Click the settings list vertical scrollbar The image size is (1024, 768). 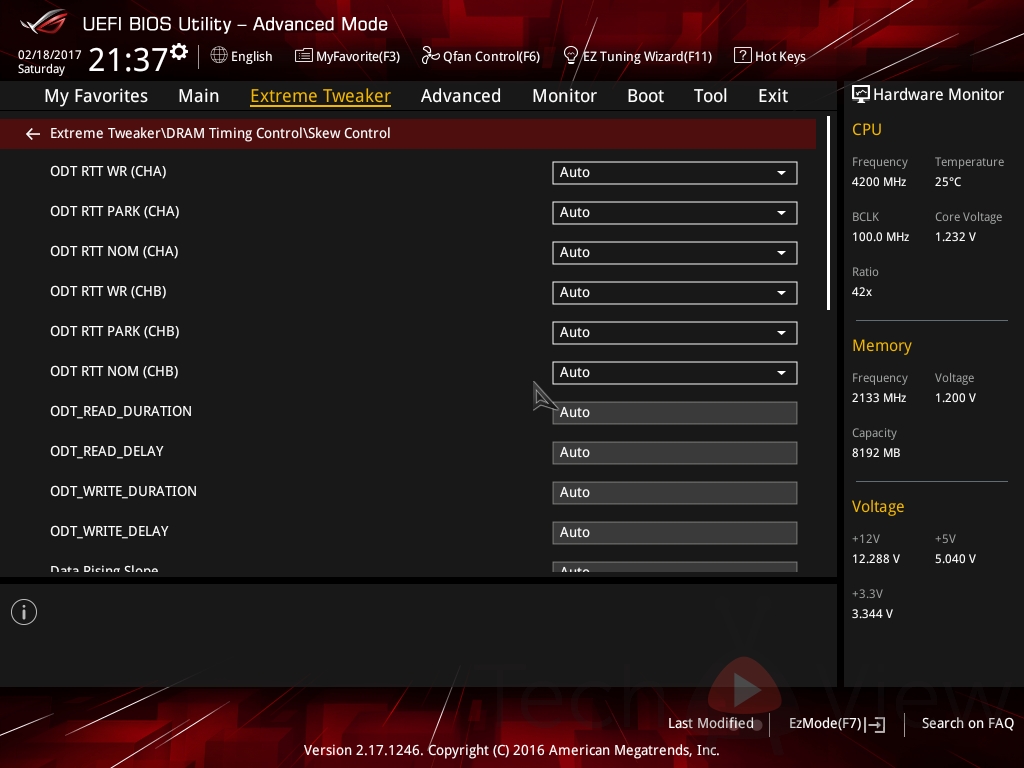tap(828, 214)
